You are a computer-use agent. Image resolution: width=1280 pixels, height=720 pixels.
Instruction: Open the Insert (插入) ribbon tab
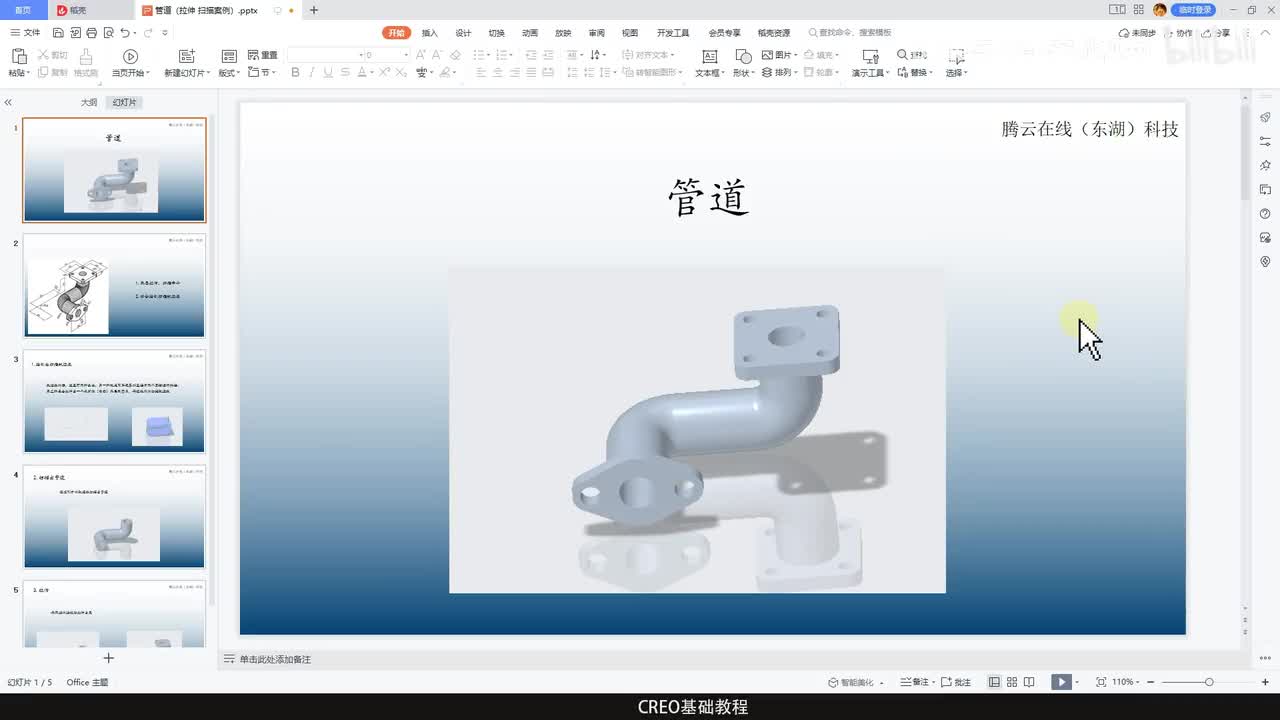pyautogui.click(x=430, y=33)
